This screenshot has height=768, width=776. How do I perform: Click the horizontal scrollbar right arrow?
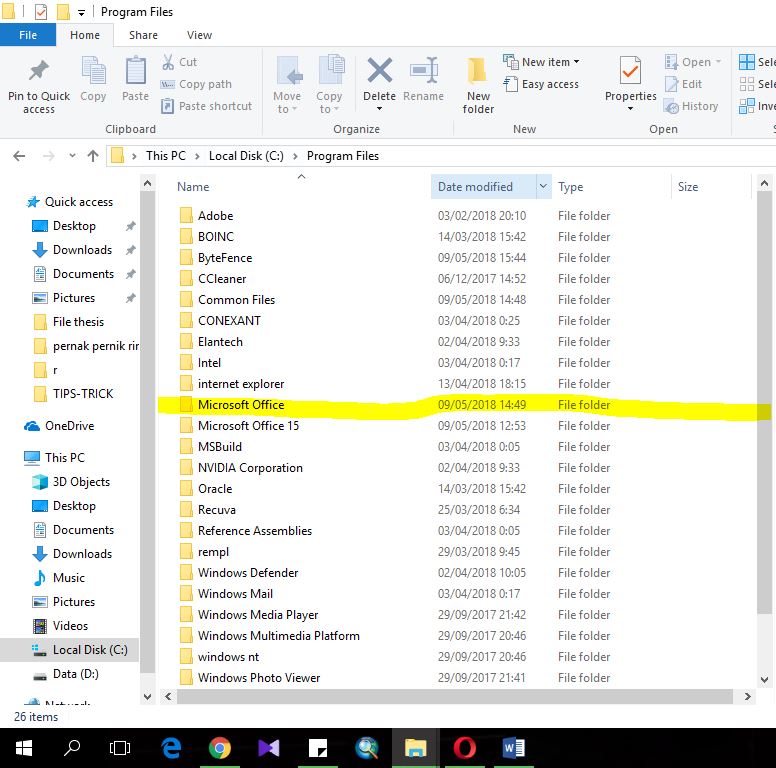pos(747,696)
